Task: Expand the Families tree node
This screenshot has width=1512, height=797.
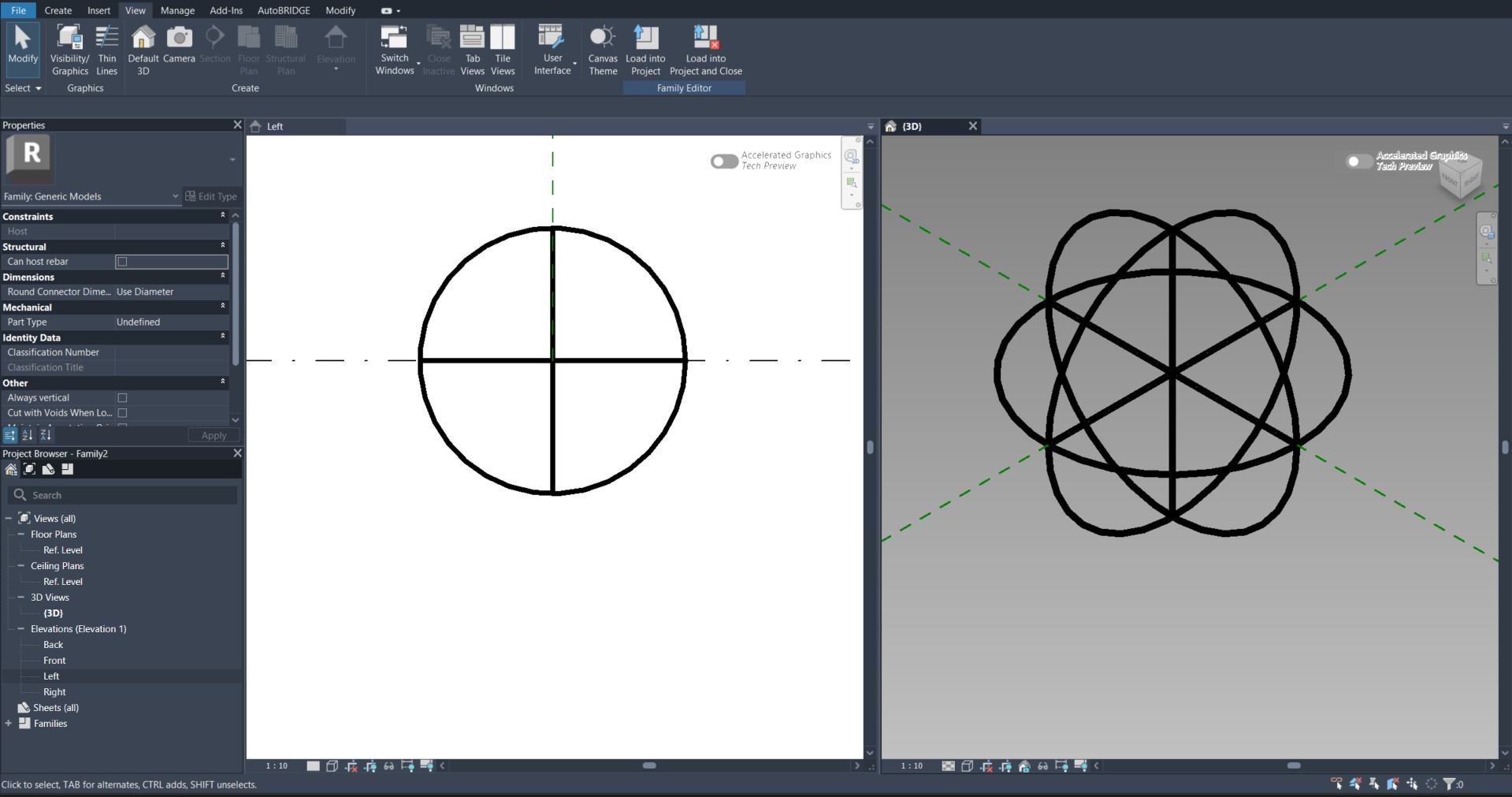Action: click(x=9, y=724)
